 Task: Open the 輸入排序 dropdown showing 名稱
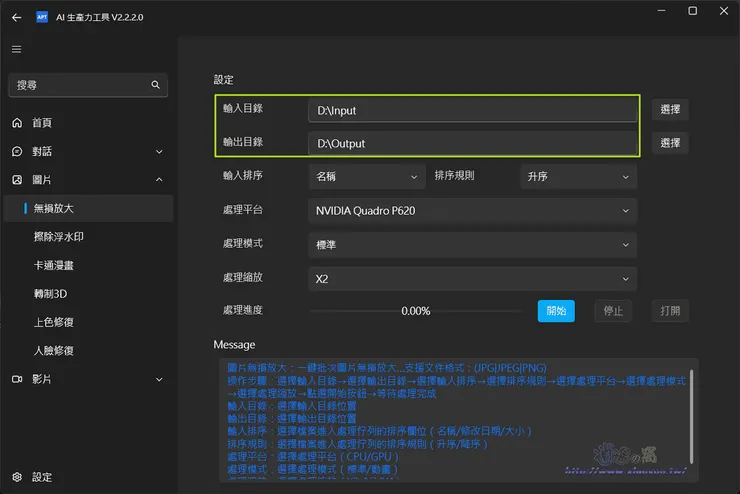click(x=367, y=176)
